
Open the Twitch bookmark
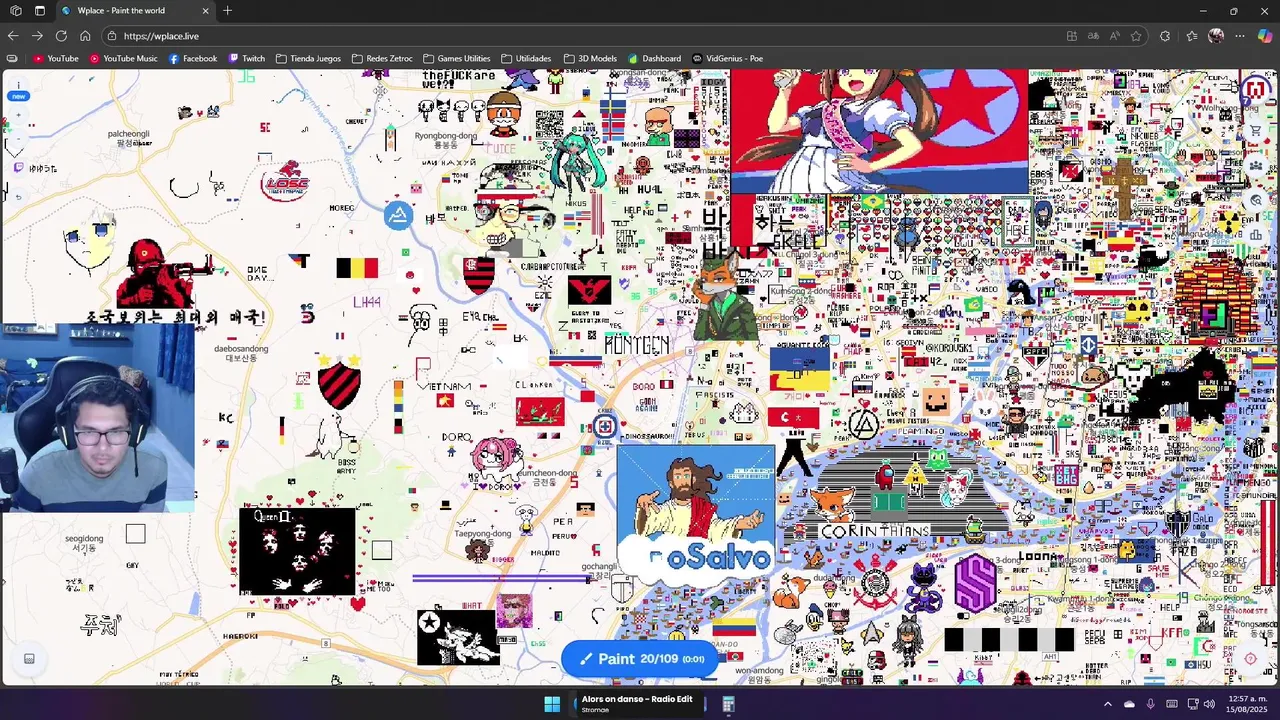click(x=246, y=59)
